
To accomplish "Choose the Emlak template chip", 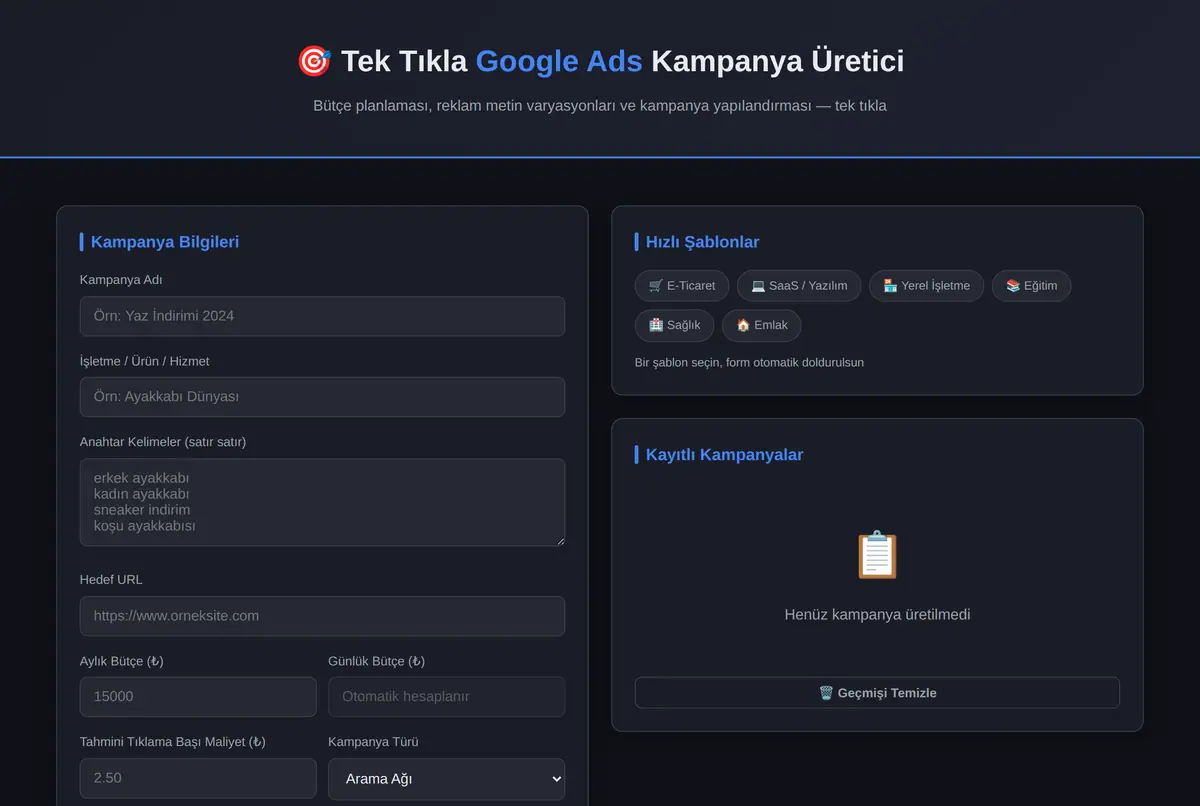I will pyautogui.click(x=761, y=326).
